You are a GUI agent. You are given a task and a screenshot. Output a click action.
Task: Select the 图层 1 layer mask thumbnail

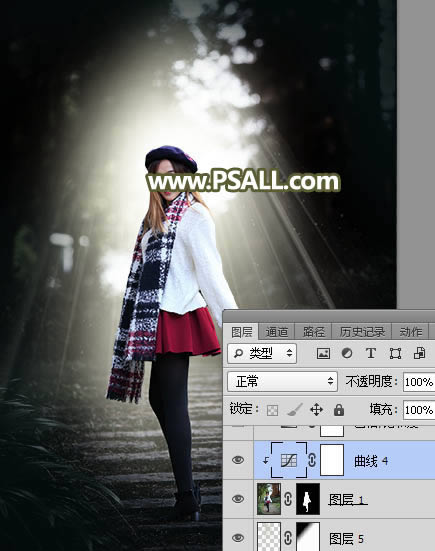click(x=308, y=499)
